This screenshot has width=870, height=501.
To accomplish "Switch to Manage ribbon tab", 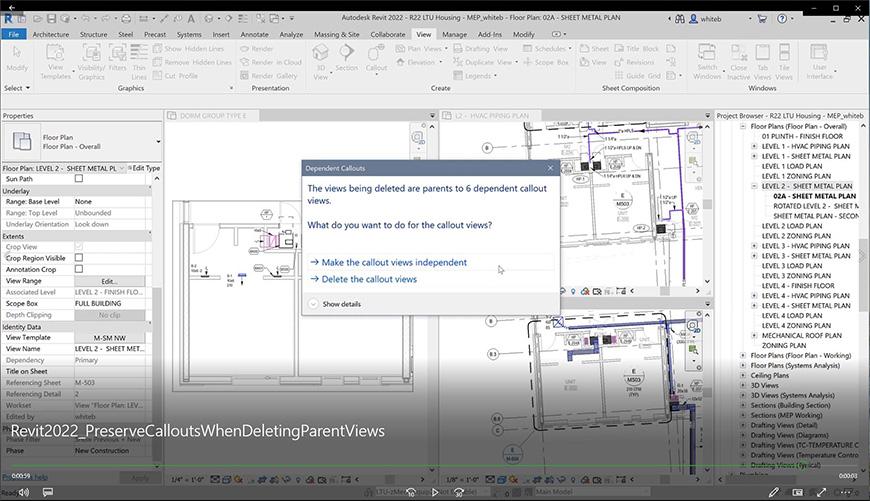I will pos(454,34).
